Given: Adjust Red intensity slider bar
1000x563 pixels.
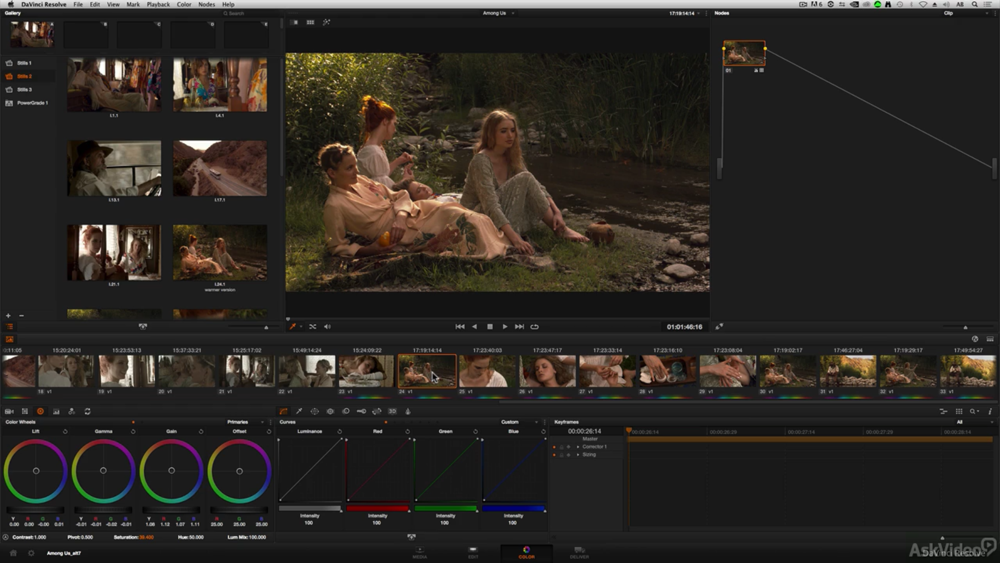Looking at the screenshot, I should click(378, 508).
